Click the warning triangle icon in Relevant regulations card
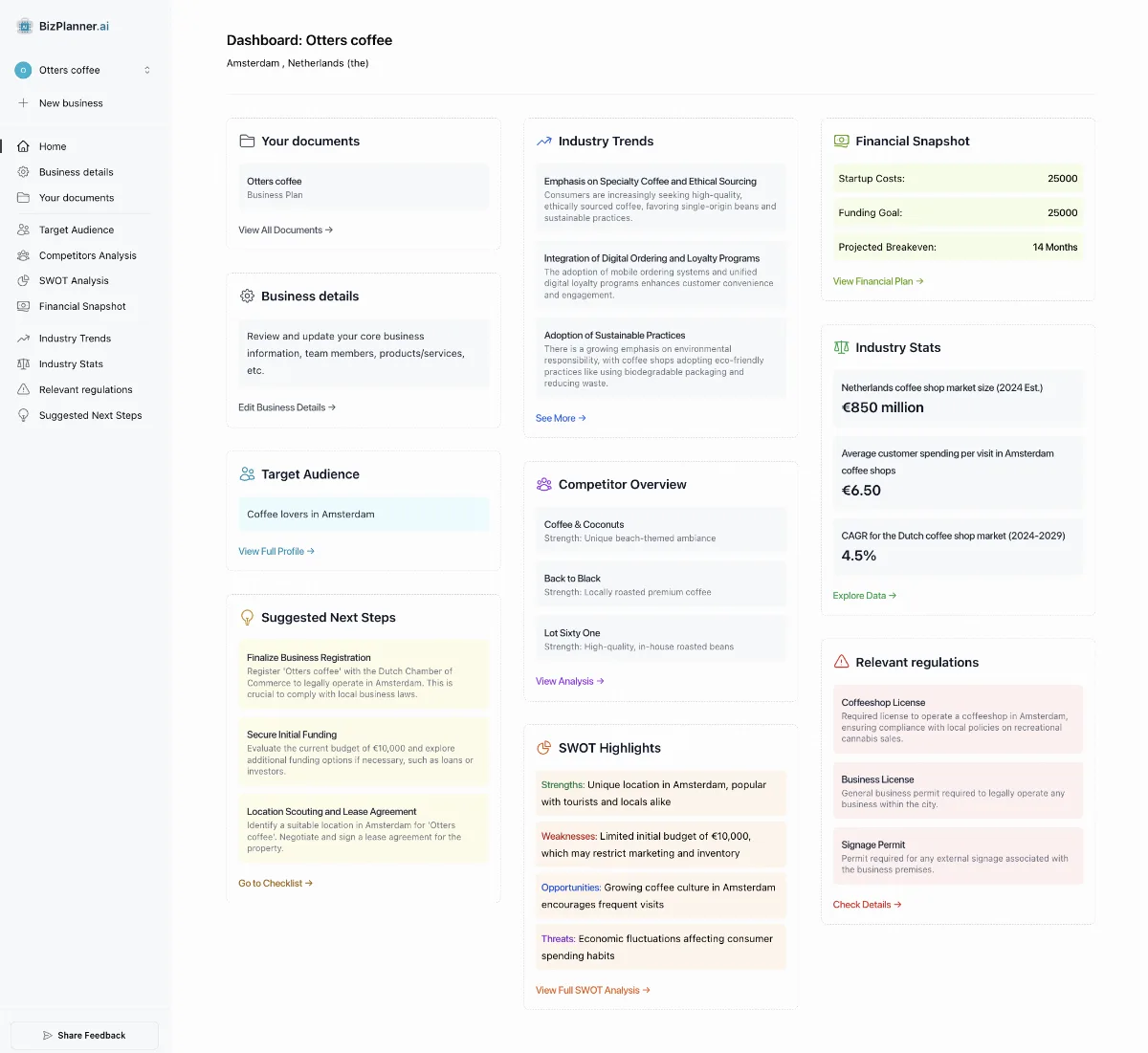1148x1053 pixels. pos(841,662)
